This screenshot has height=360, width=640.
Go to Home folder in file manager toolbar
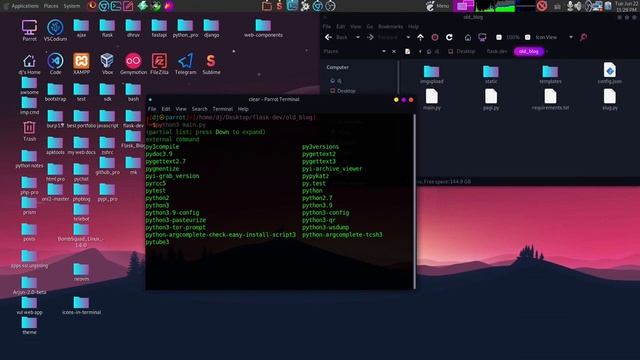click(x=468, y=37)
